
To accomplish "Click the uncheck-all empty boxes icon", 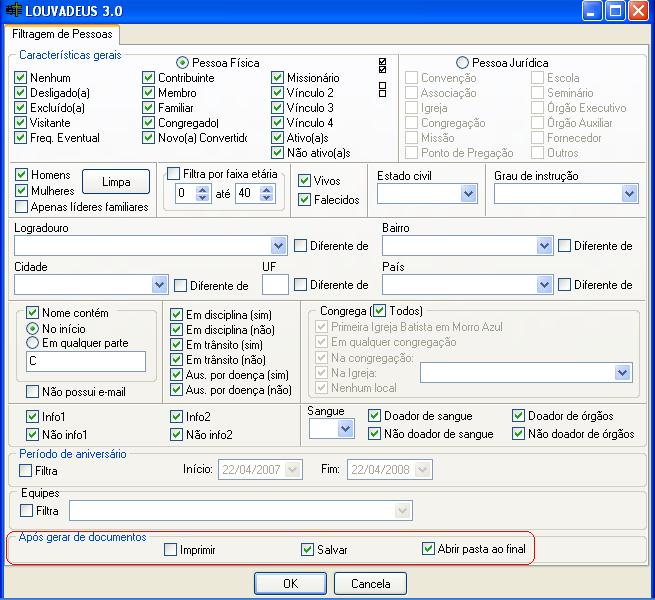I will click(x=382, y=89).
